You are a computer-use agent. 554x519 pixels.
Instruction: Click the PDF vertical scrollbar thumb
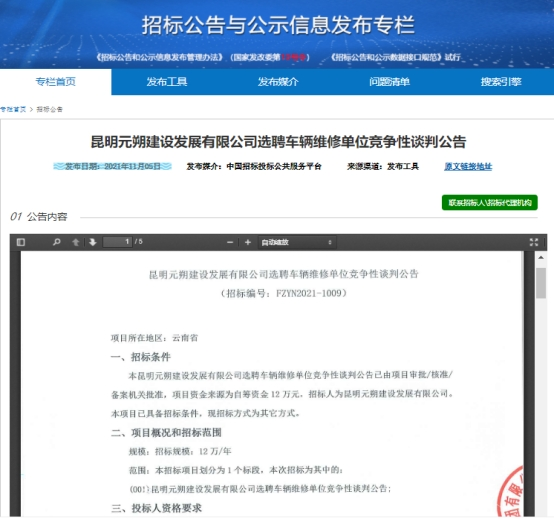[541, 283]
